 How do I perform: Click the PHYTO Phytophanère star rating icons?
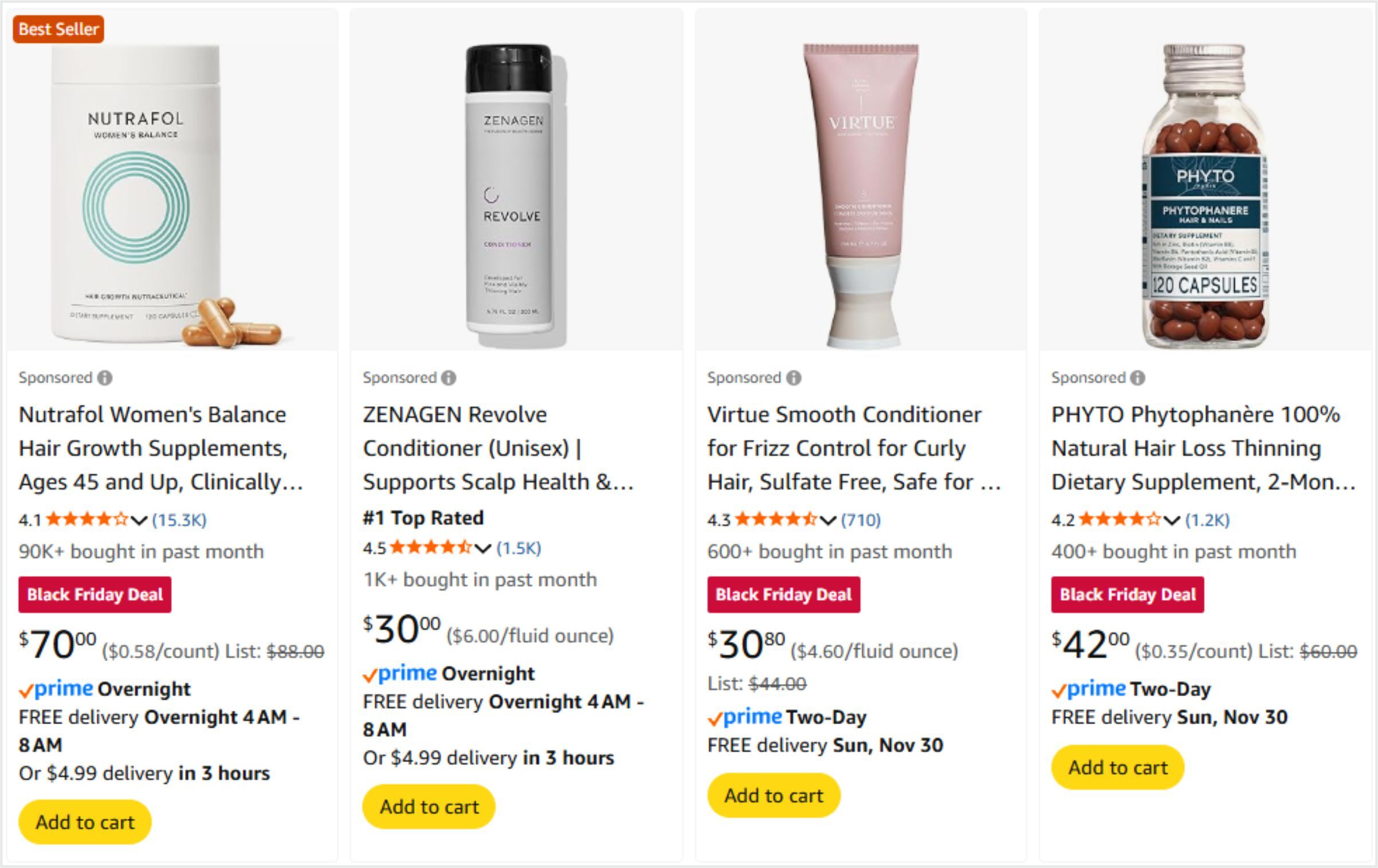tap(1120, 520)
